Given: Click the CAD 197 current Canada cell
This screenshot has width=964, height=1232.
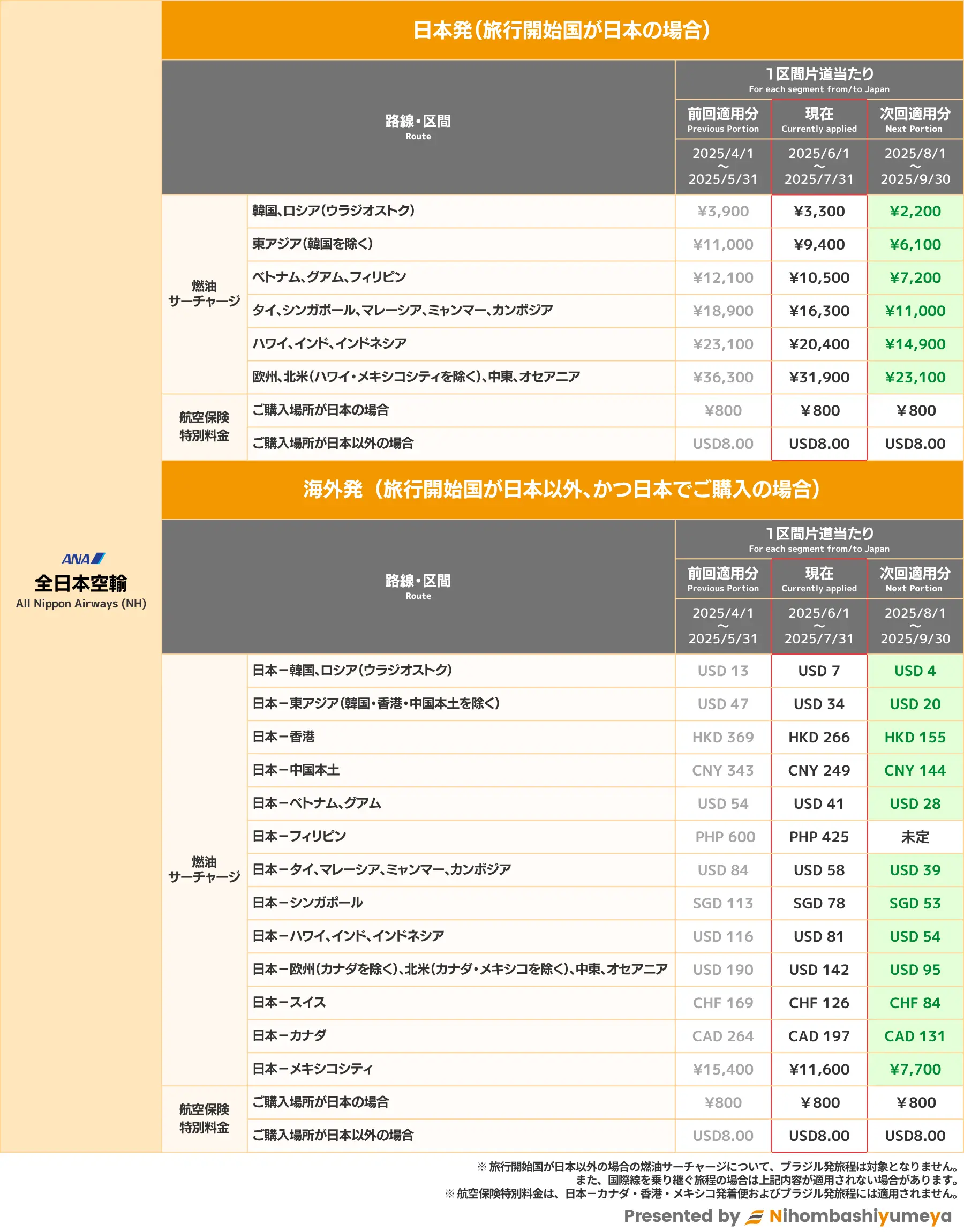Looking at the screenshot, I should (819, 1036).
